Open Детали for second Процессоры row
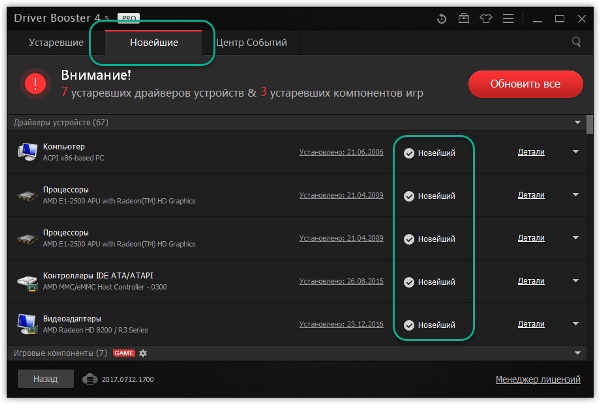This screenshot has height=404, width=600. [531, 238]
